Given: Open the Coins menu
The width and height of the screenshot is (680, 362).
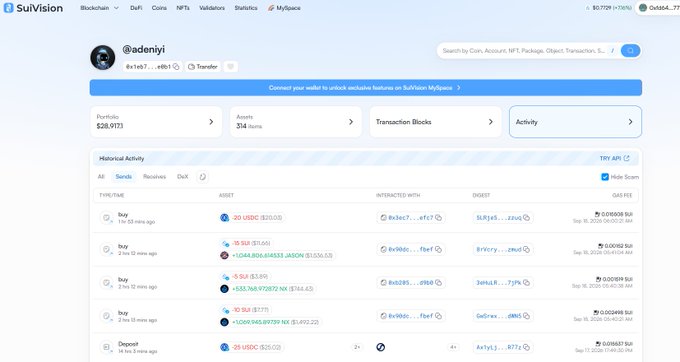Looking at the screenshot, I should [x=159, y=8].
